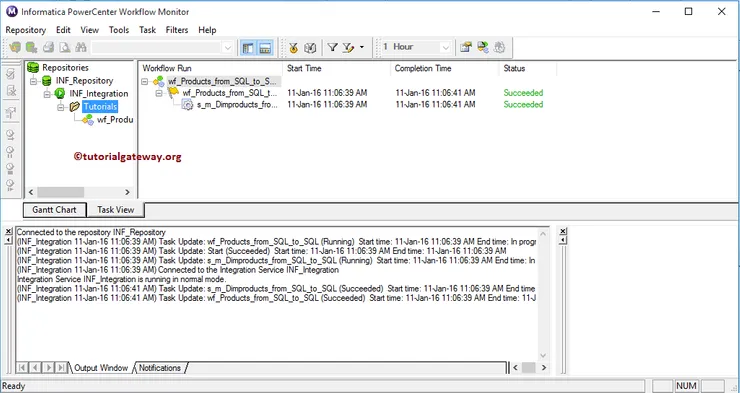Click the wf_Produ workflow icon in navigator
The width and height of the screenshot is (740, 393).
coord(88,120)
